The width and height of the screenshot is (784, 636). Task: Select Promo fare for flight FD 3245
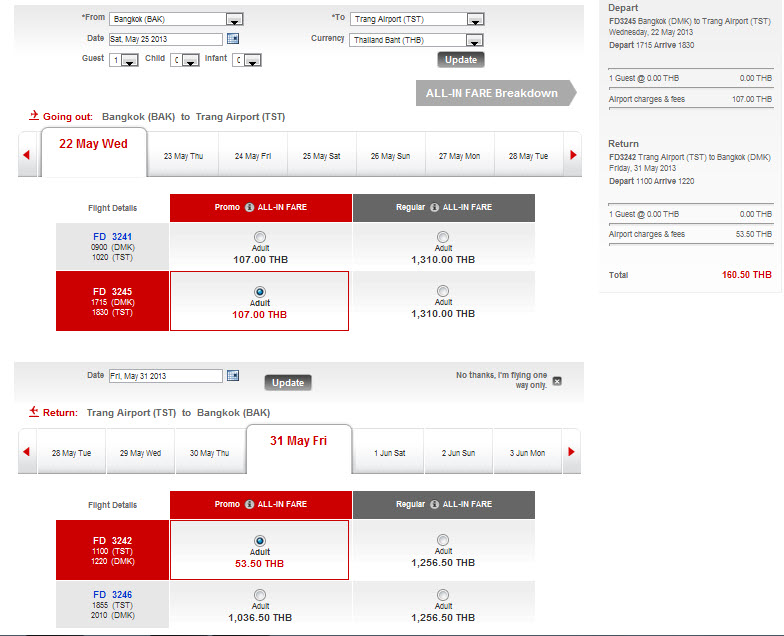pyautogui.click(x=260, y=292)
